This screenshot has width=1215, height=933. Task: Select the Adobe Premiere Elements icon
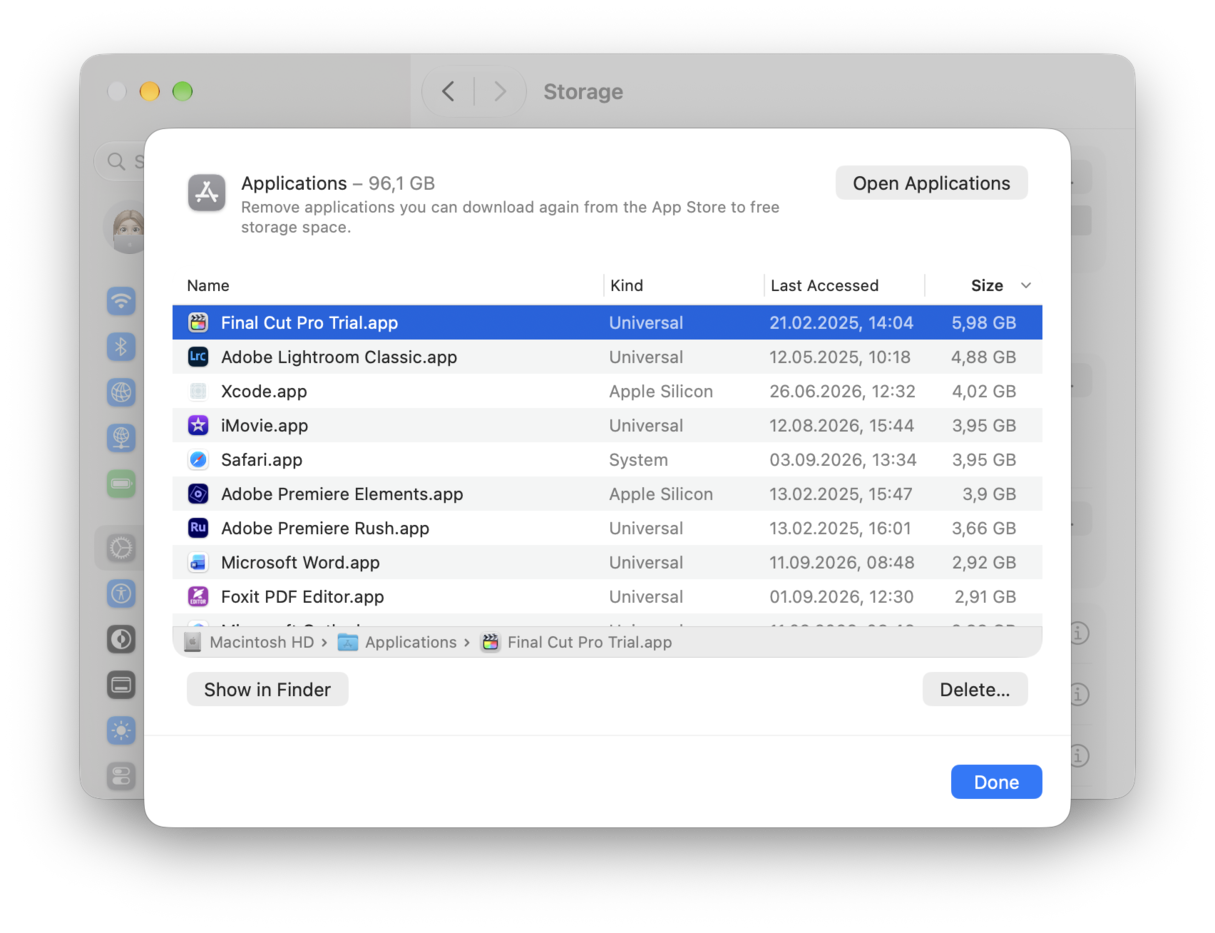pos(198,494)
